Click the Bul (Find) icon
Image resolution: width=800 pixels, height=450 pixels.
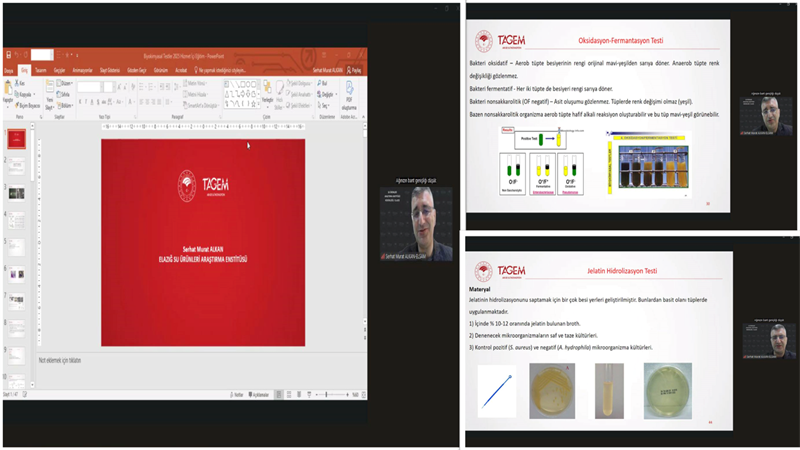click(x=322, y=85)
